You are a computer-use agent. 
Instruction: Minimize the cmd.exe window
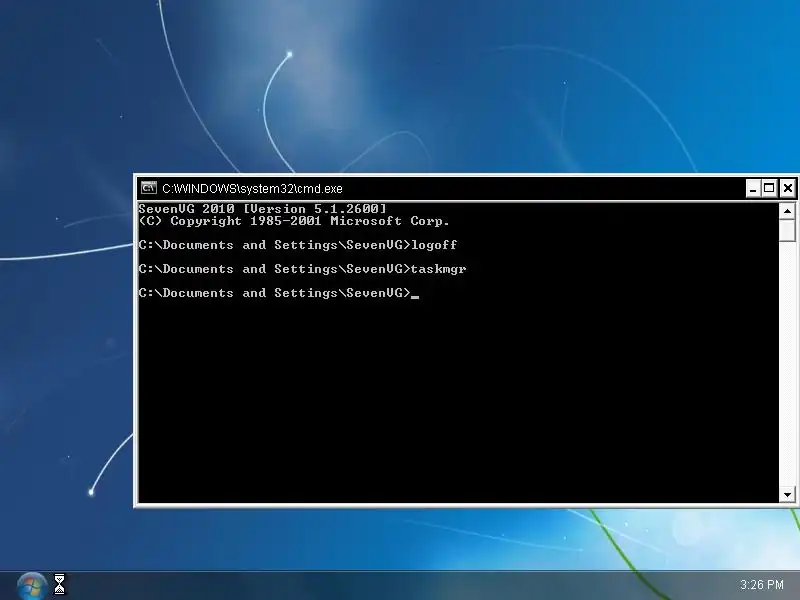(753, 189)
